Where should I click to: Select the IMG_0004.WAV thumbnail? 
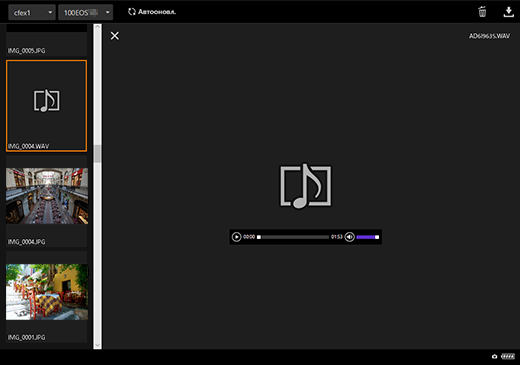[46, 106]
